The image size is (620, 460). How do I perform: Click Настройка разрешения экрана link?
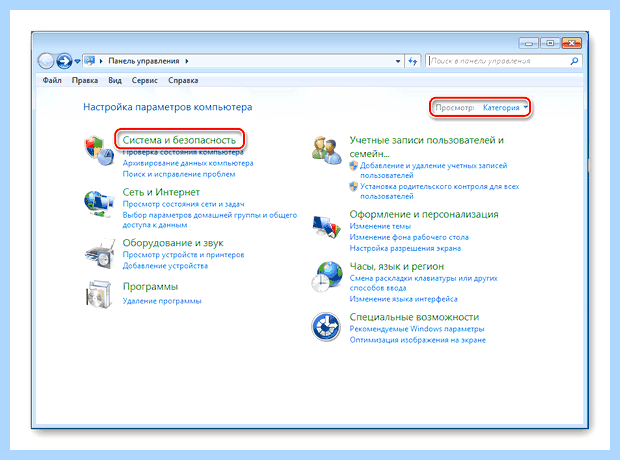[405, 248]
